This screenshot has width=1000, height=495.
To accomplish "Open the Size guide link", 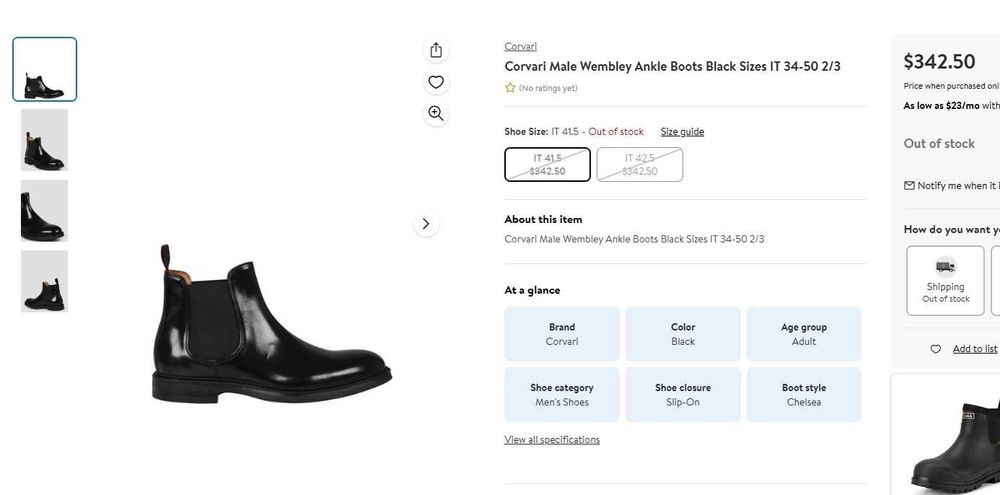I will click(x=682, y=132).
